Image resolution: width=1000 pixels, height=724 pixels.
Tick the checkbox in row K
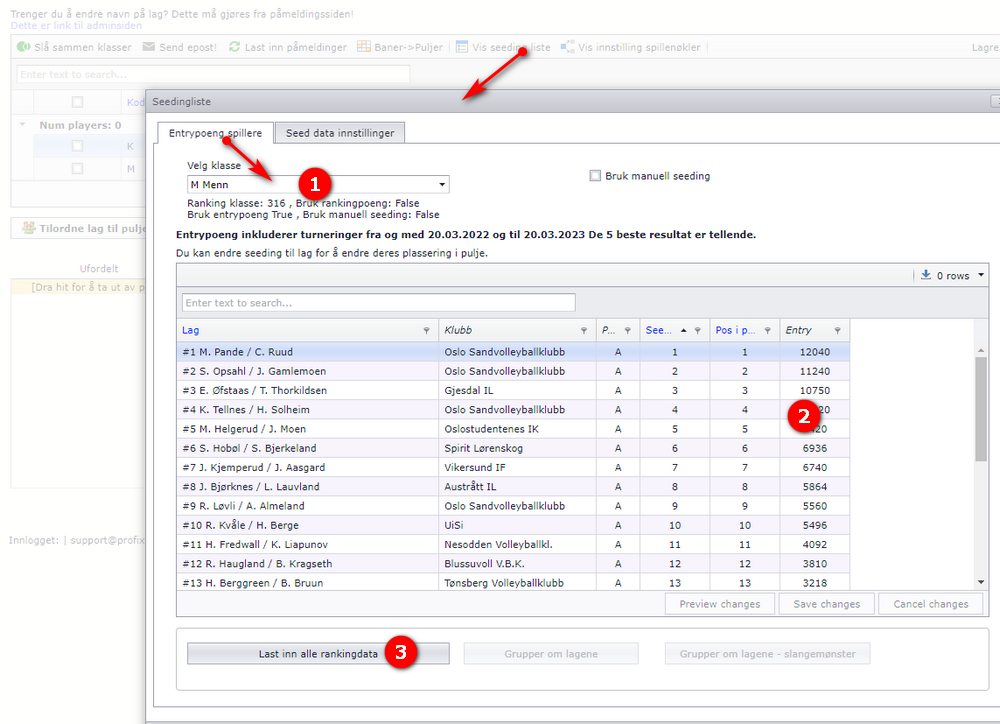77,146
